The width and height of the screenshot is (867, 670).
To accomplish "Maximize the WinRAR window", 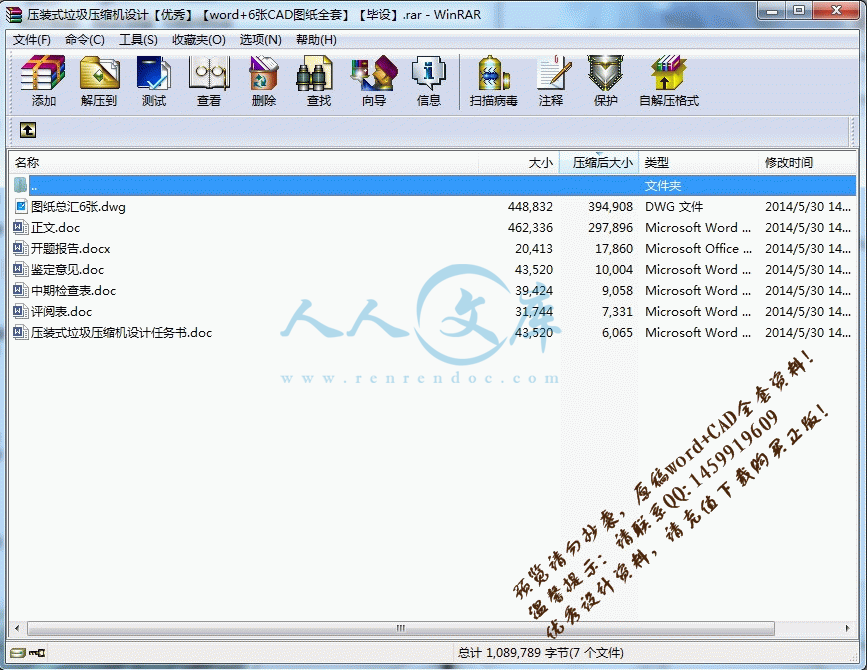I will coord(798,11).
